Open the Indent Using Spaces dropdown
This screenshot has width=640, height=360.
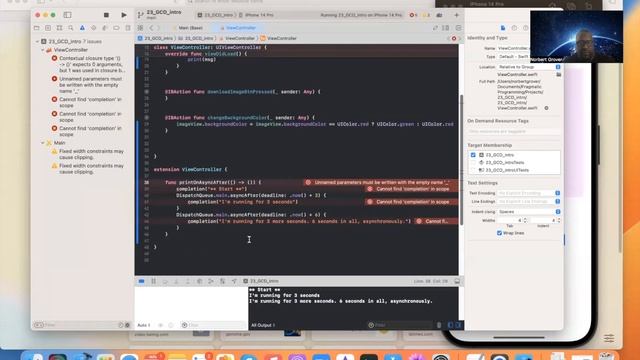(x=529, y=212)
